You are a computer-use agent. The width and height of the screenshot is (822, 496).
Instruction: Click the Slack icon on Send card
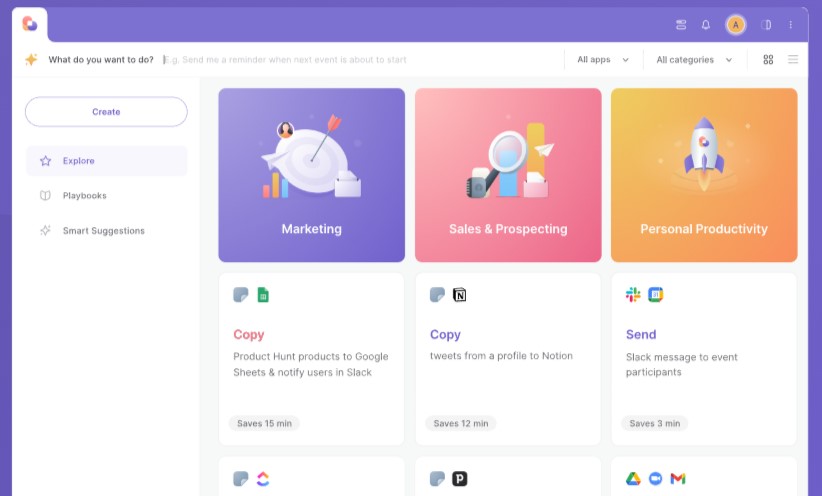633,295
